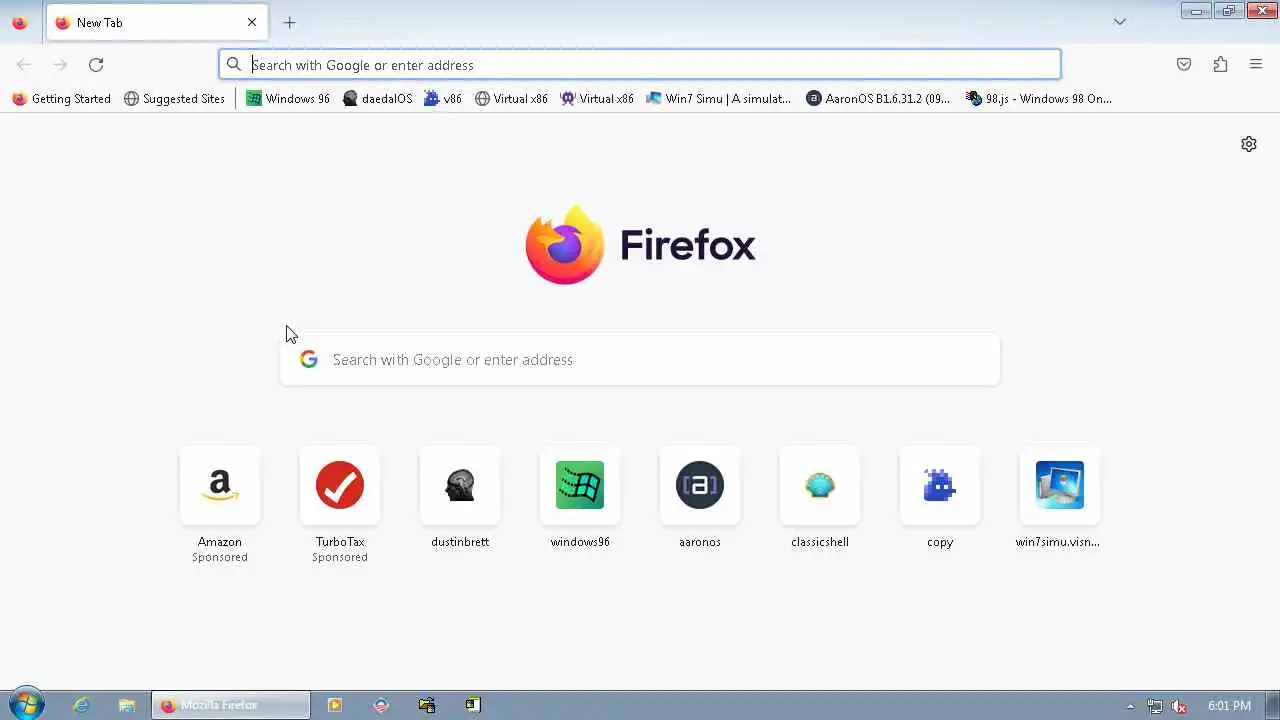Open the Windows 96 bookmark
The height and width of the screenshot is (720, 1280).
coord(288,99)
